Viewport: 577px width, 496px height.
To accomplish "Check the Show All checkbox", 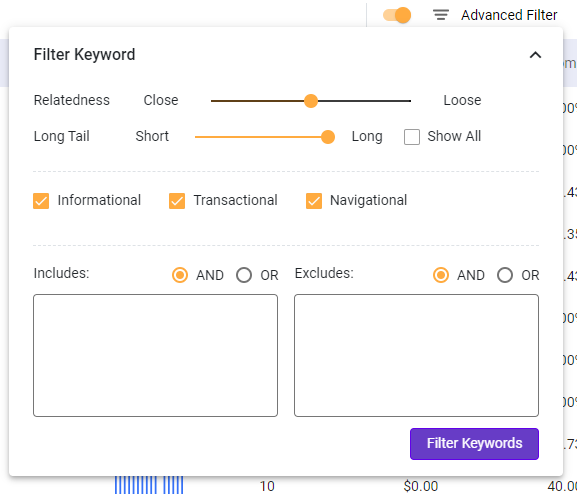I will (412, 137).
